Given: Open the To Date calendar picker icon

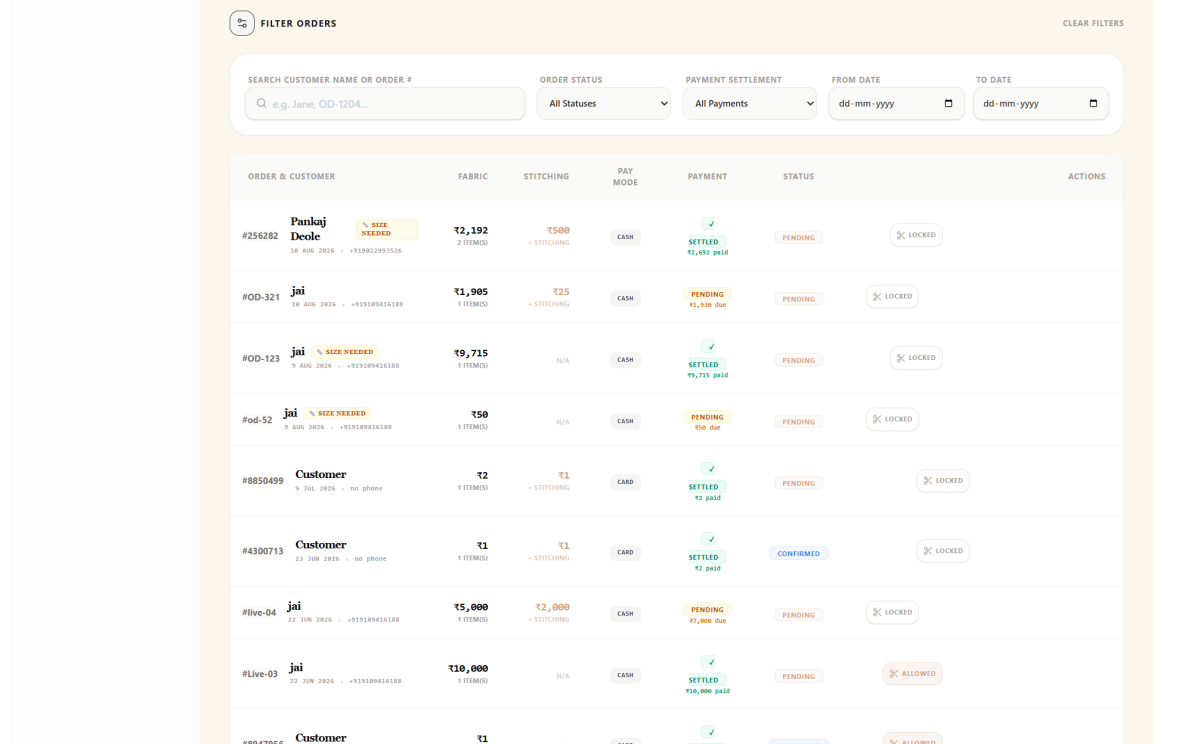Looking at the screenshot, I should 1093,104.
